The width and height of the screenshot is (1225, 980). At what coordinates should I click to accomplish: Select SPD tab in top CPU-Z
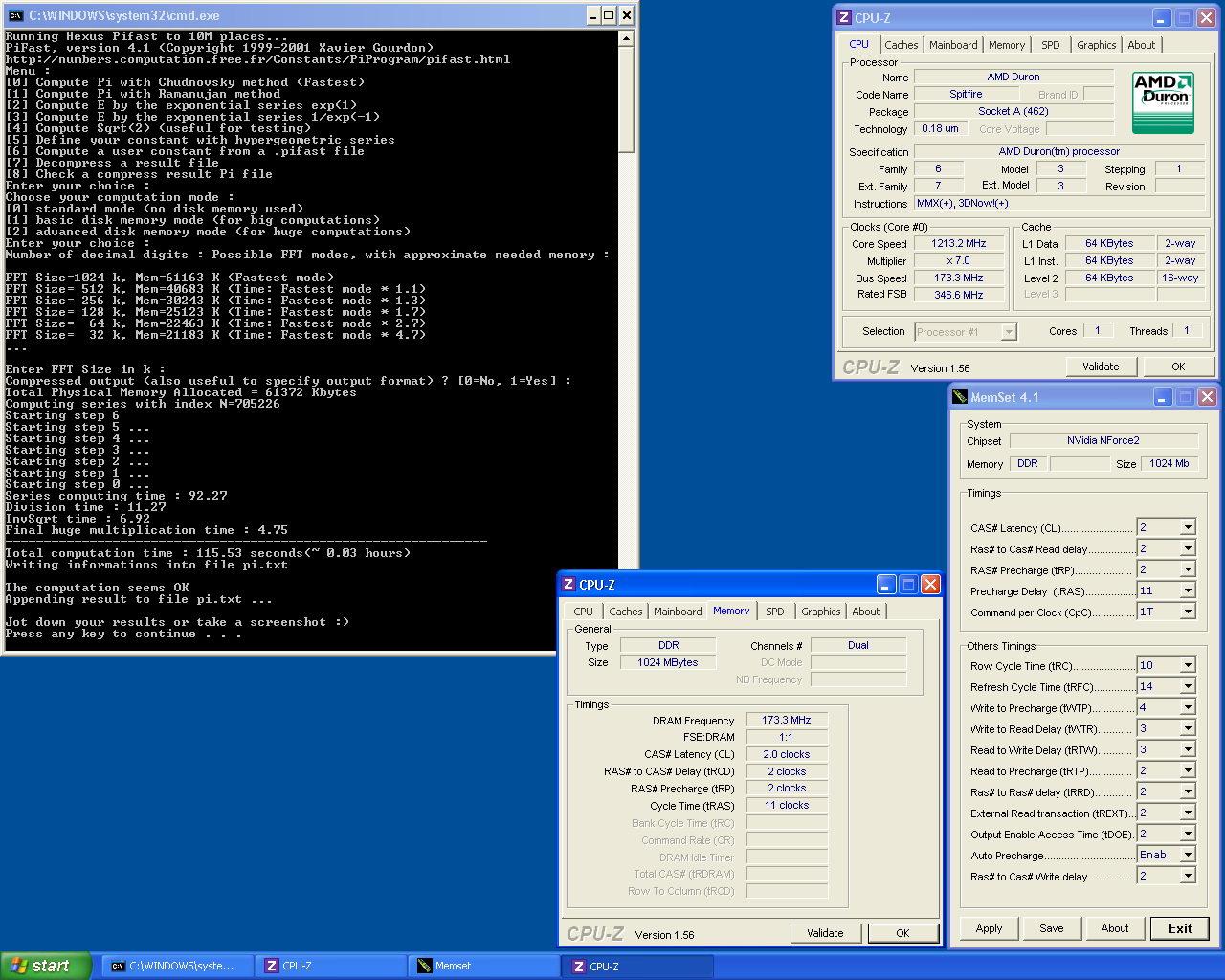[x=1051, y=45]
